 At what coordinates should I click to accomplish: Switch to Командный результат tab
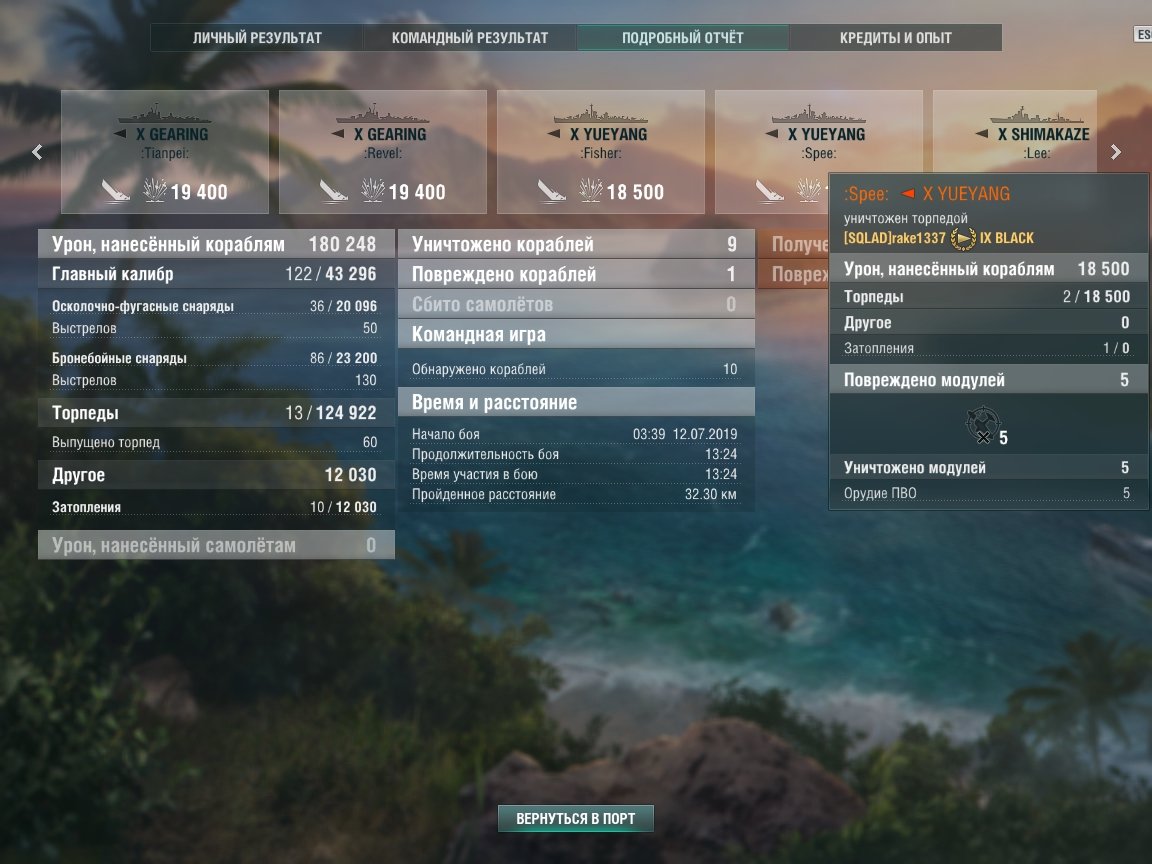coord(470,37)
